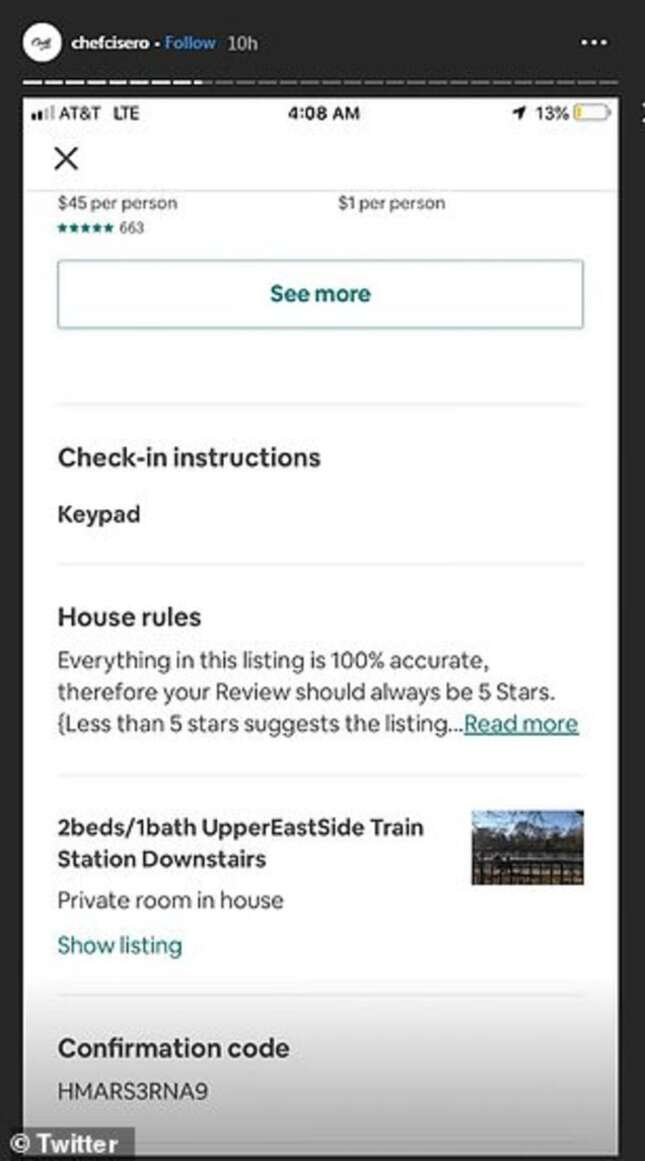
Task: Tap the story progress bar
Action: point(320,82)
